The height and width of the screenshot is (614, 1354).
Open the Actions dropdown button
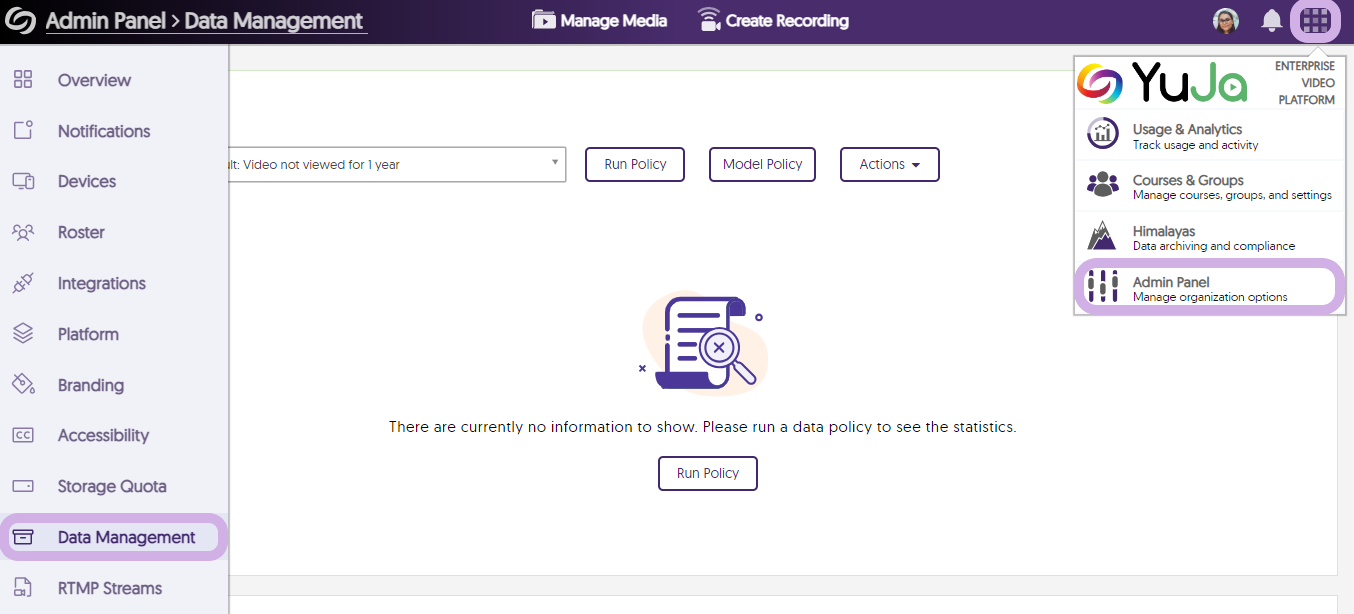pos(889,164)
